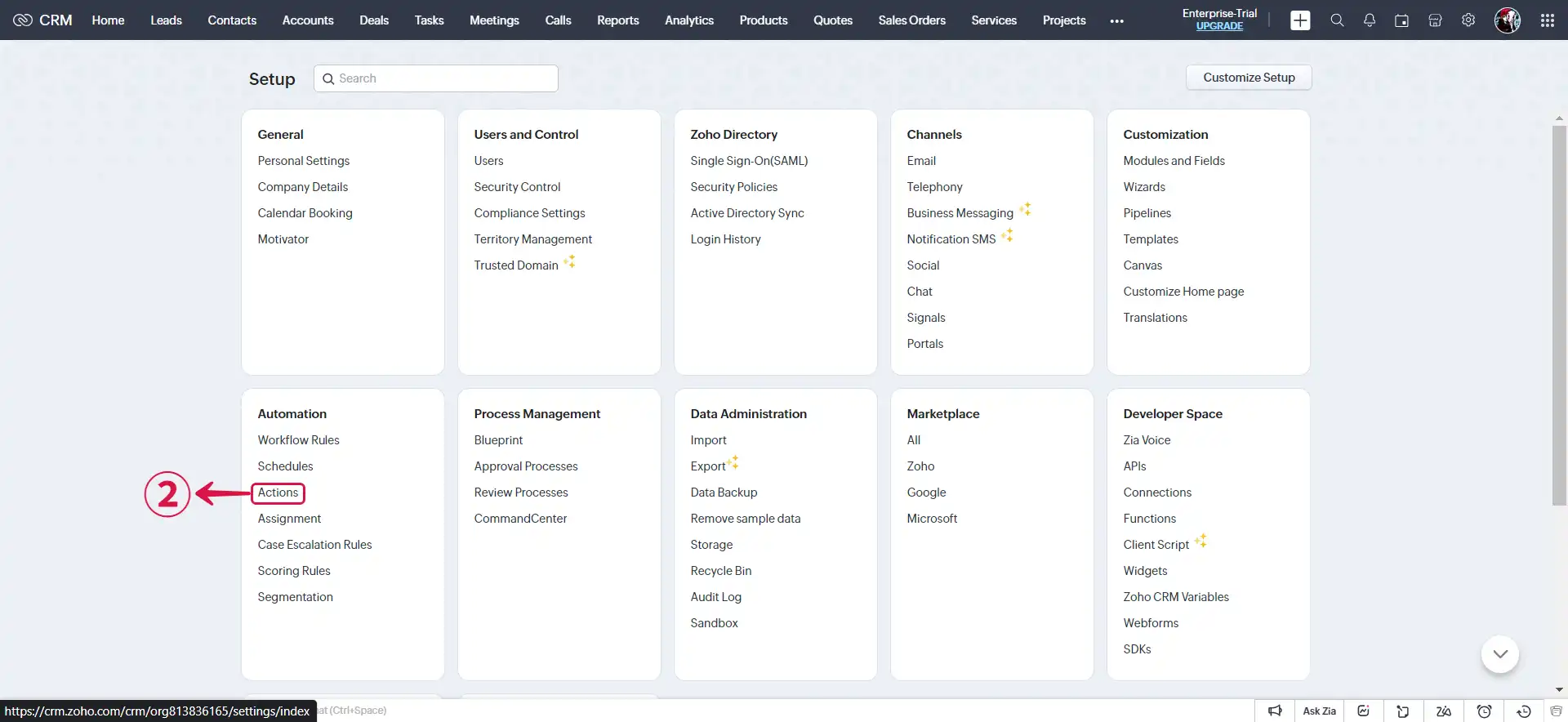1568x722 pixels.
Task: Open the Sales Orders module tab
Action: click(x=911, y=20)
